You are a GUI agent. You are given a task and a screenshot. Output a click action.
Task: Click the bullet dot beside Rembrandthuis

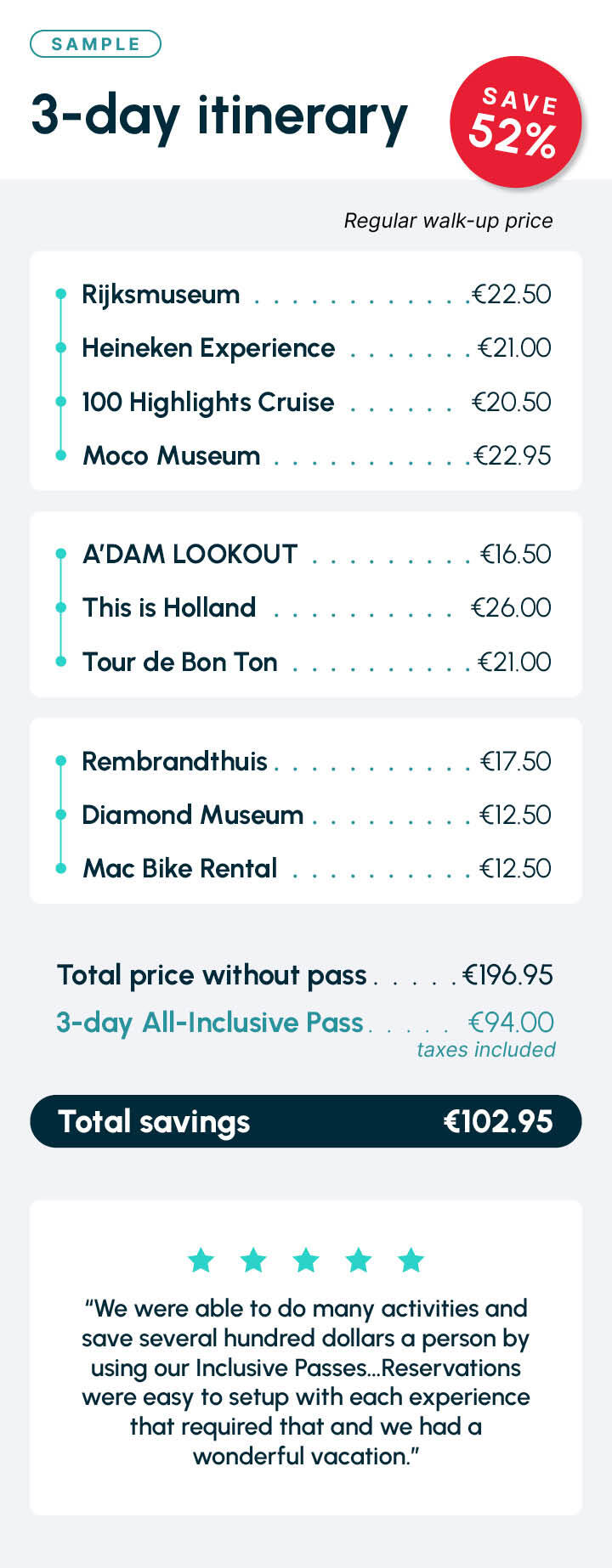pyautogui.click(x=60, y=761)
